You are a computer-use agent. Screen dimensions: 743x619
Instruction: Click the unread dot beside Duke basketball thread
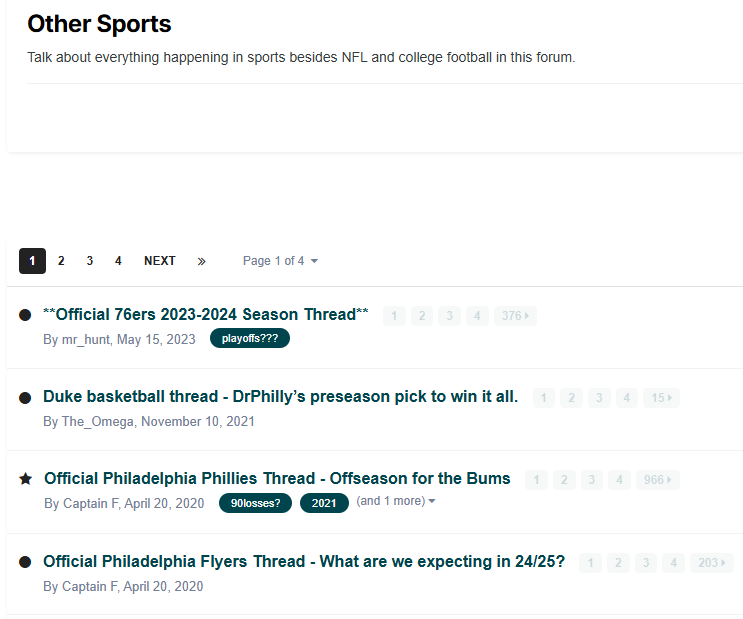25,398
